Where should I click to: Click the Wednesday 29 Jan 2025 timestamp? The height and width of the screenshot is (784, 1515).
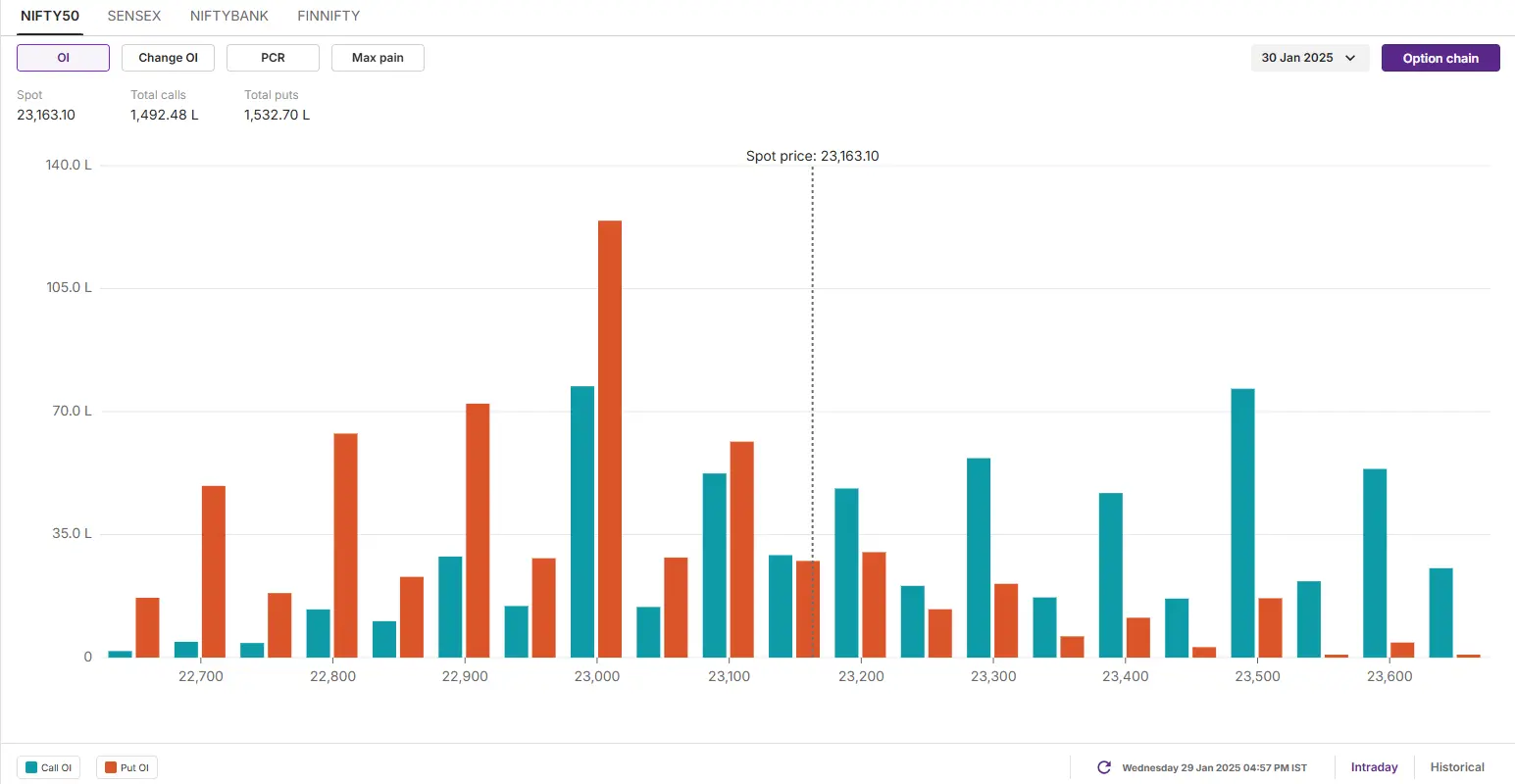coord(1214,767)
